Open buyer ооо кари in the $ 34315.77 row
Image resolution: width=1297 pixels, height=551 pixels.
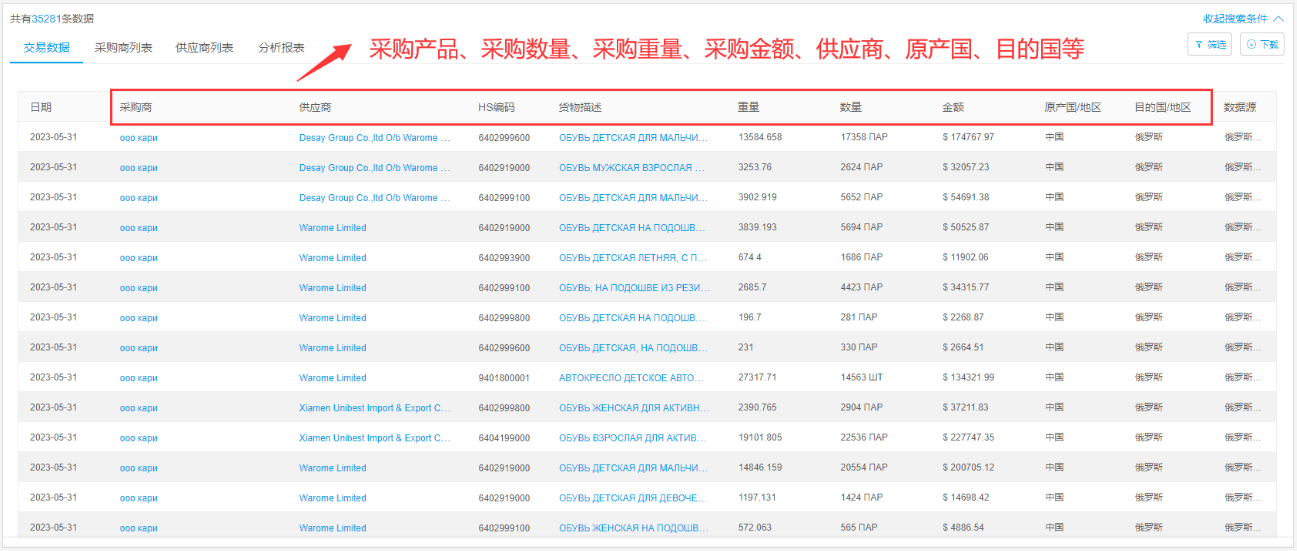[x=139, y=287]
